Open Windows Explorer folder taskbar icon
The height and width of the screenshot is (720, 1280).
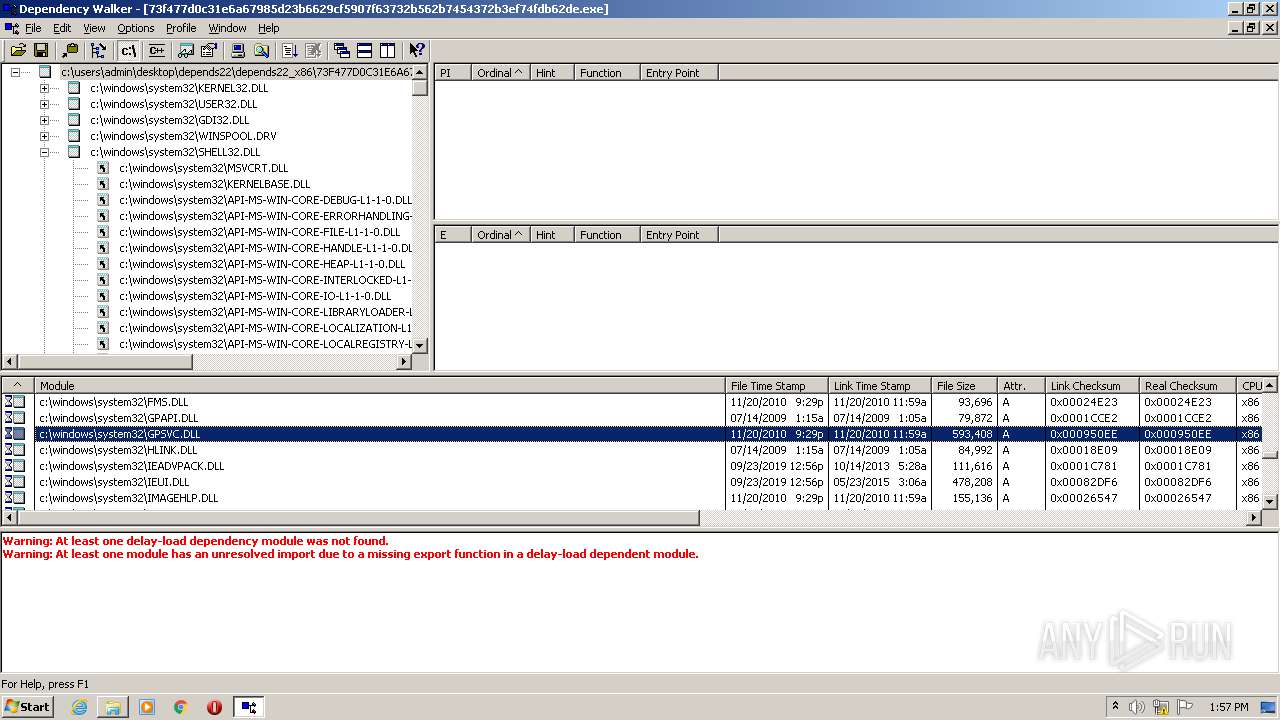pos(113,707)
